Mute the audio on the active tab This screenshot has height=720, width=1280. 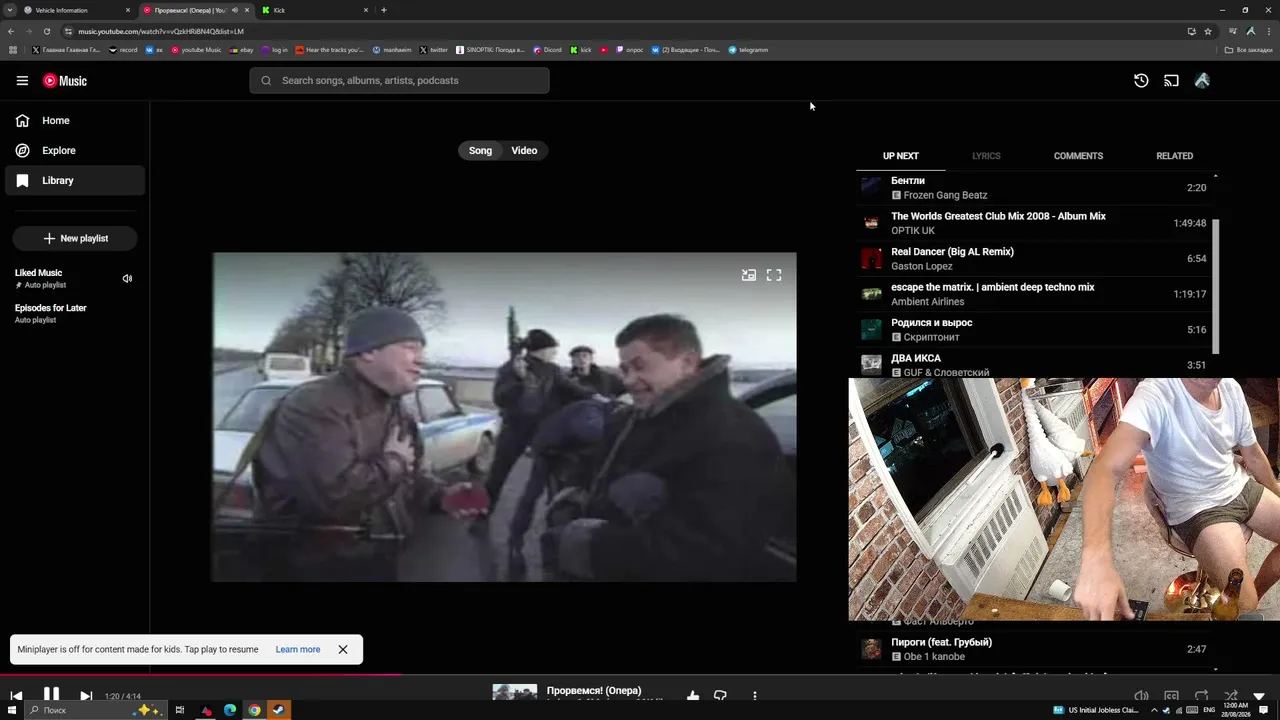[x=235, y=10]
